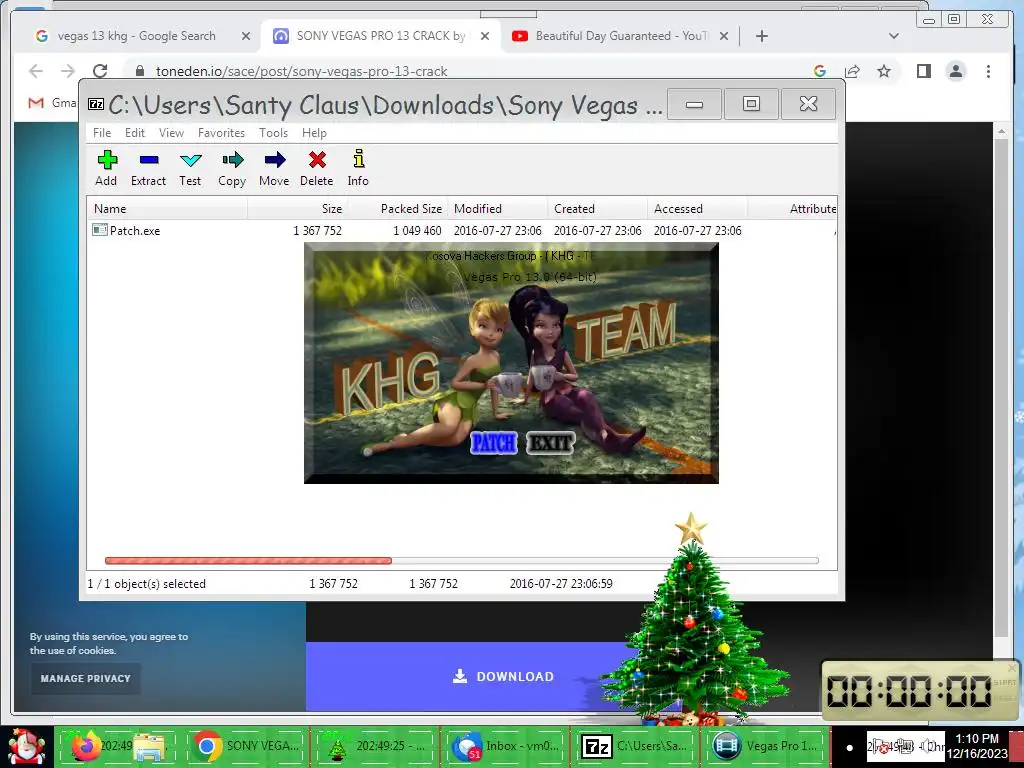Viewport: 1024px width, 768px height.
Task: Click the extraction progress bar
Action: (x=461, y=560)
